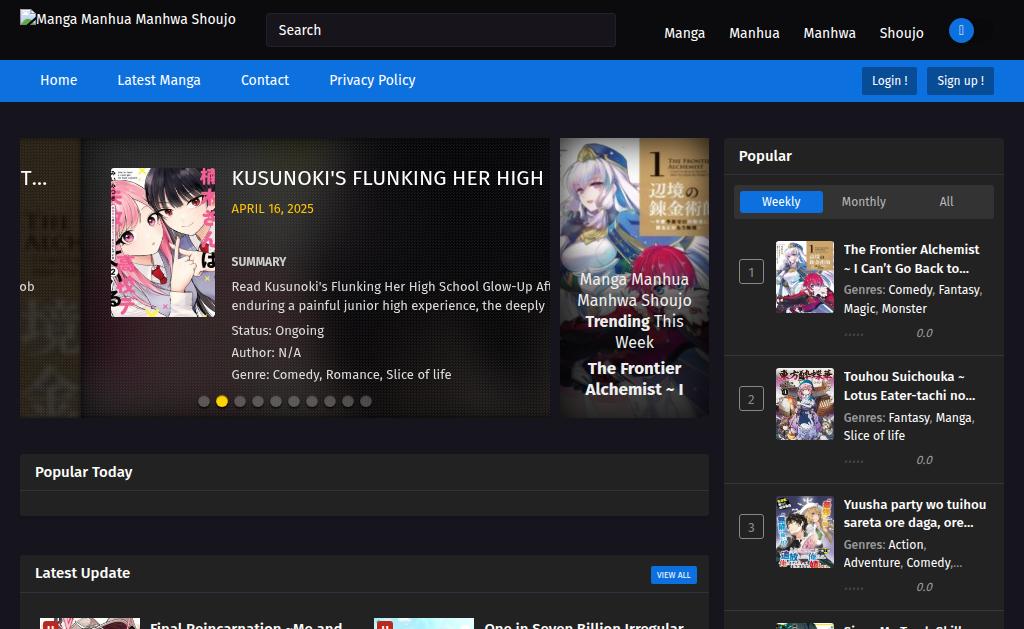Click the site logo in the top header
This screenshot has width=1024, height=629.
(x=128, y=19)
